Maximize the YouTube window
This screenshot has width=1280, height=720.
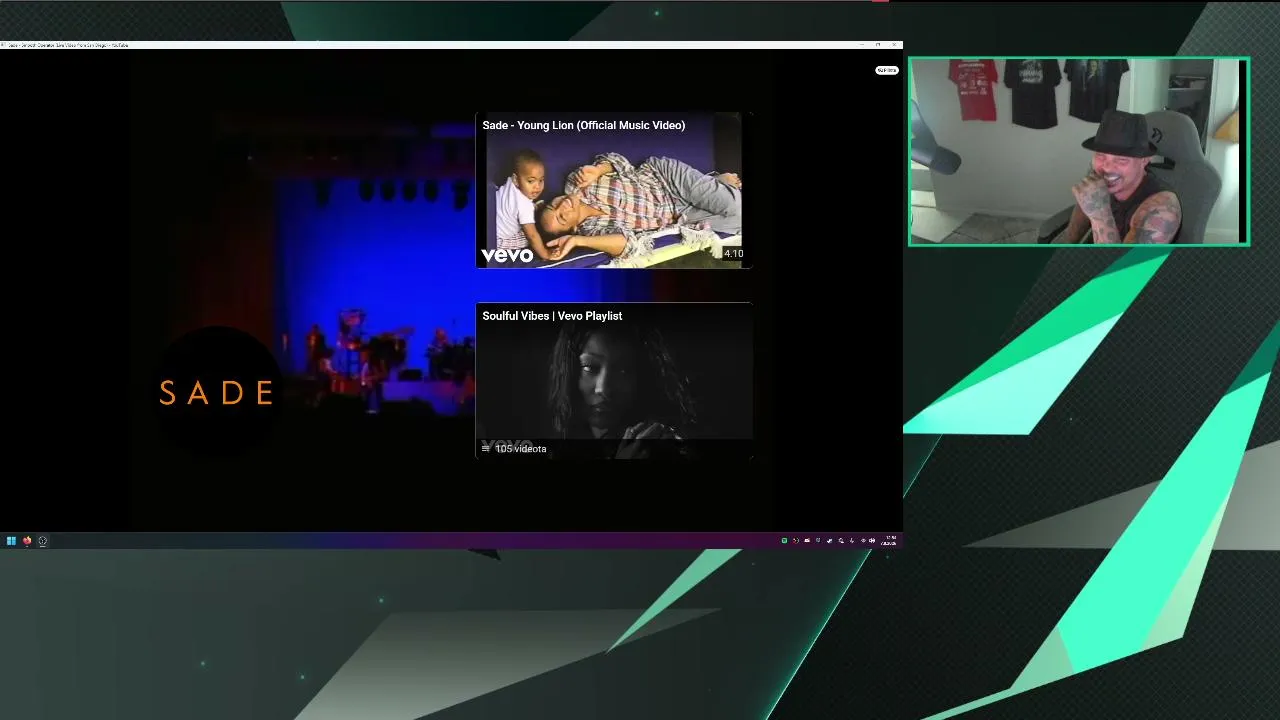tap(878, 45)
